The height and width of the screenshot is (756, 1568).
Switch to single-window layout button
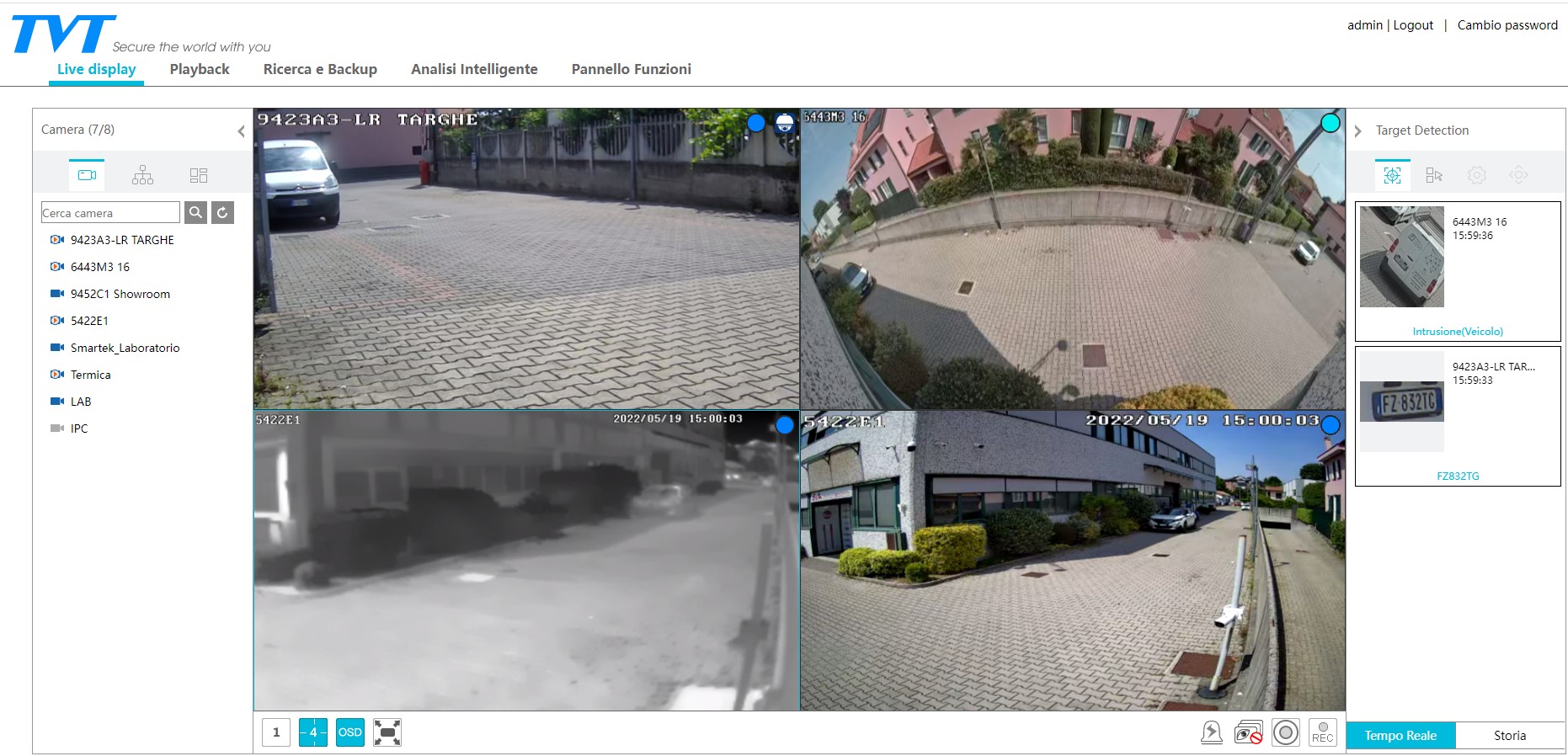tap(276, 732)
